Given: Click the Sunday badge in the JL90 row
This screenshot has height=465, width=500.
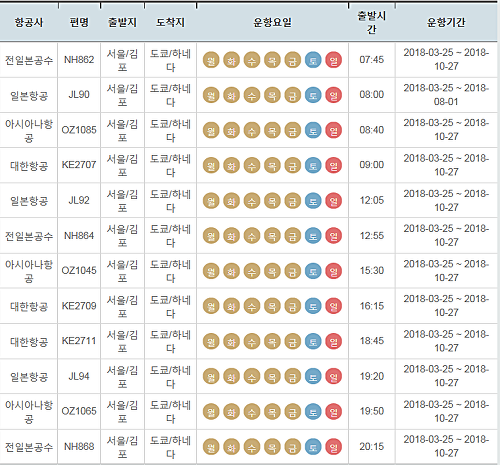Looking at the screenshot, I should [x=333, y=95].
